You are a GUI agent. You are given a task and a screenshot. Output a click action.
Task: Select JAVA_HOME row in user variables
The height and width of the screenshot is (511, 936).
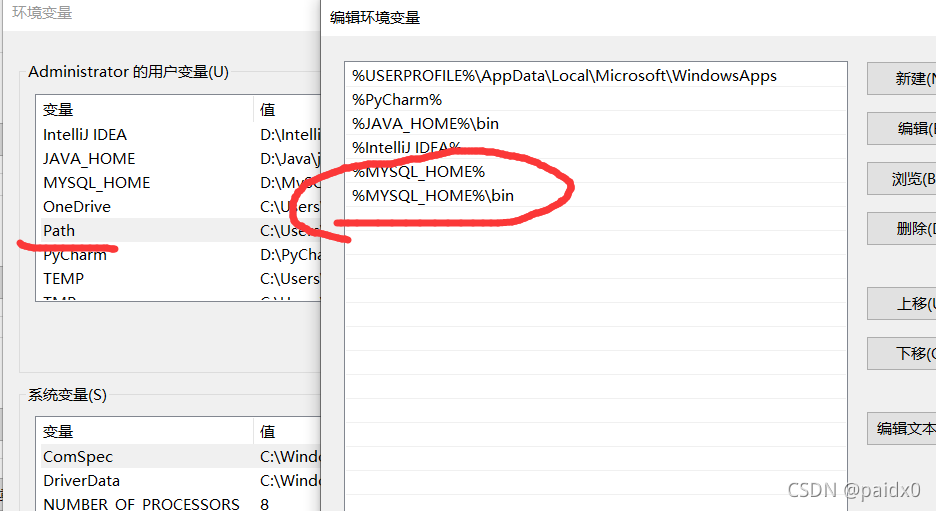[179, 159]
